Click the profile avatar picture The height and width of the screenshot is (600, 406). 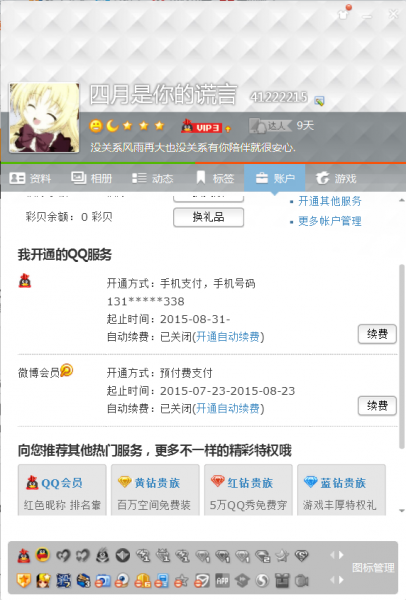[x=44, y=118]
